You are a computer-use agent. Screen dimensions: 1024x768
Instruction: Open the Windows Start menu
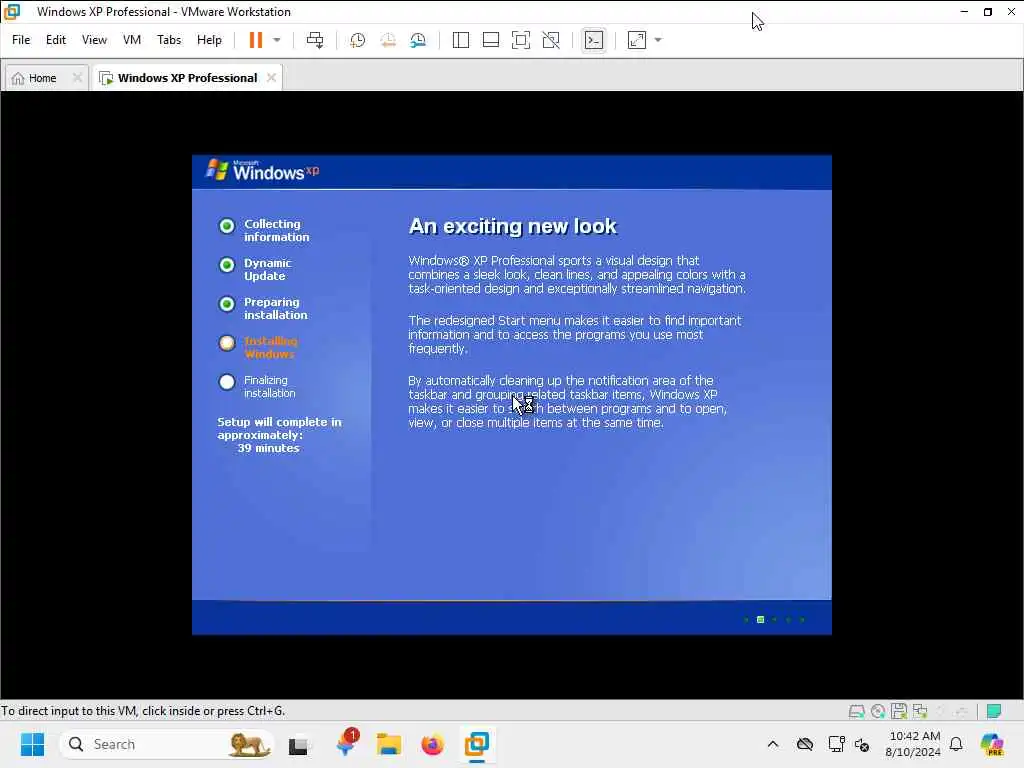click(x=32, y=744)
